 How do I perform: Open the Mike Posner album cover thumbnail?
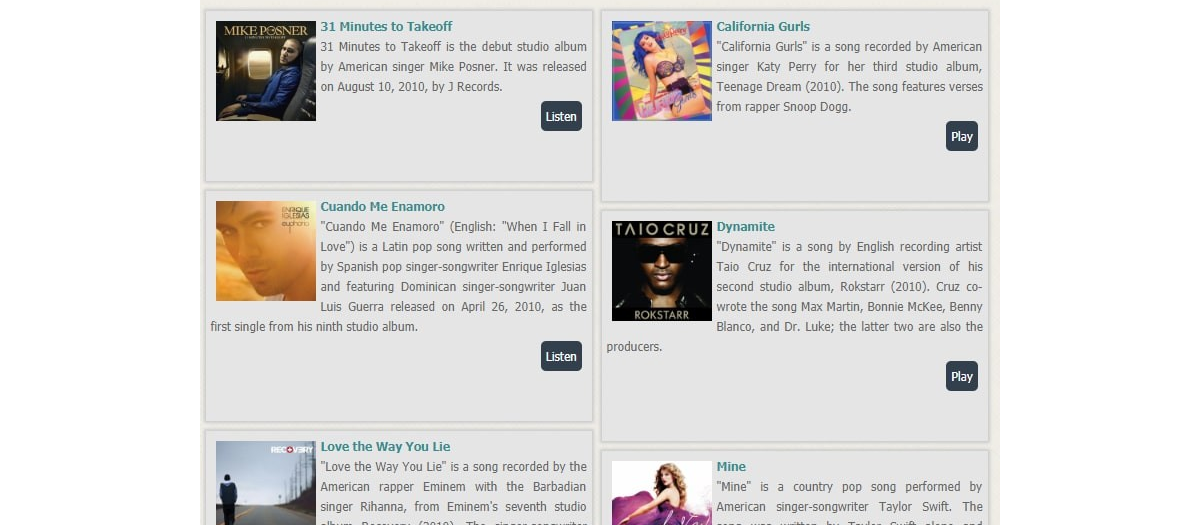[x=266, y=71]
